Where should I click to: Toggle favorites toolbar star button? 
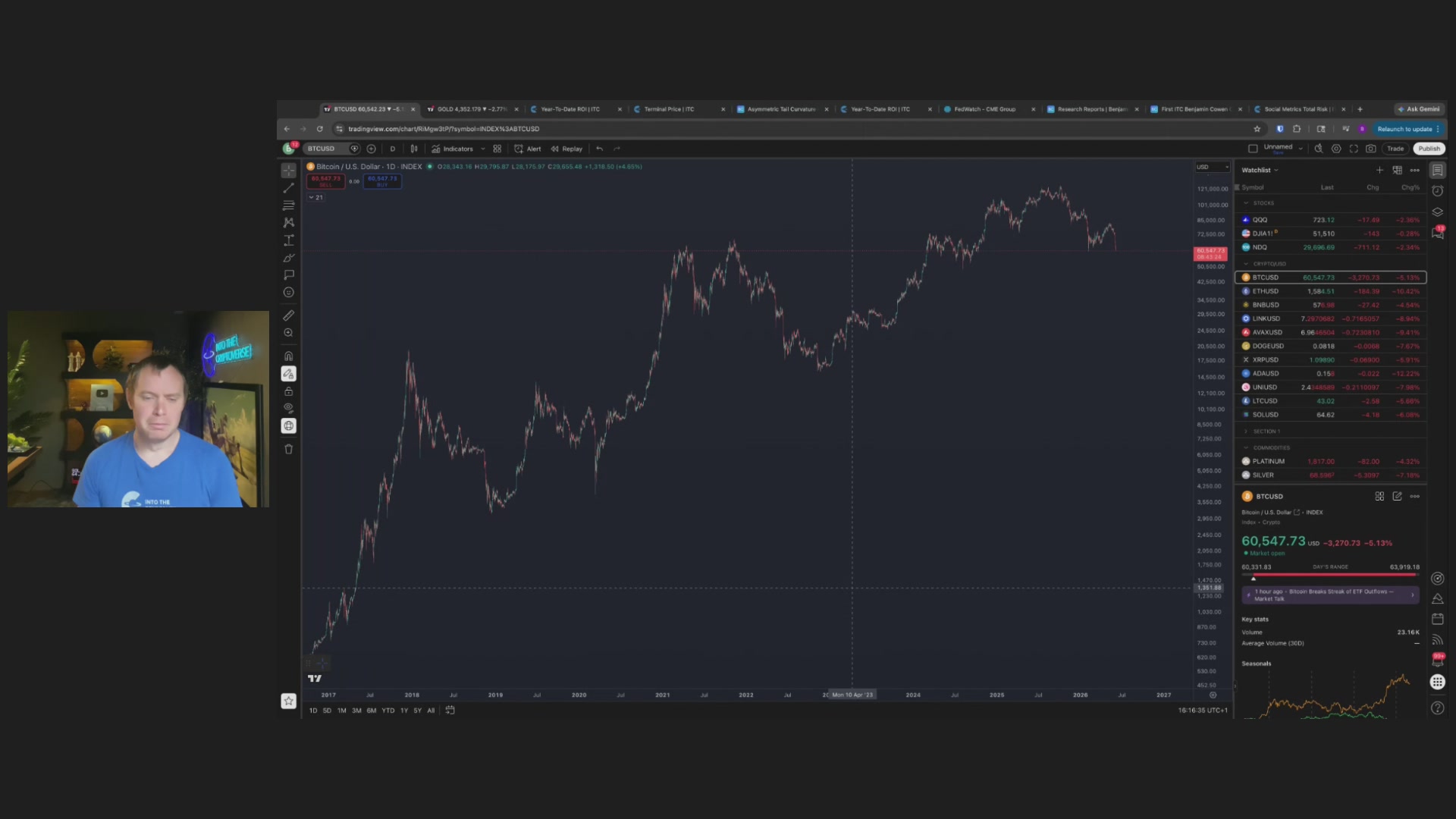pyautogui.click(x=288, y=701)
